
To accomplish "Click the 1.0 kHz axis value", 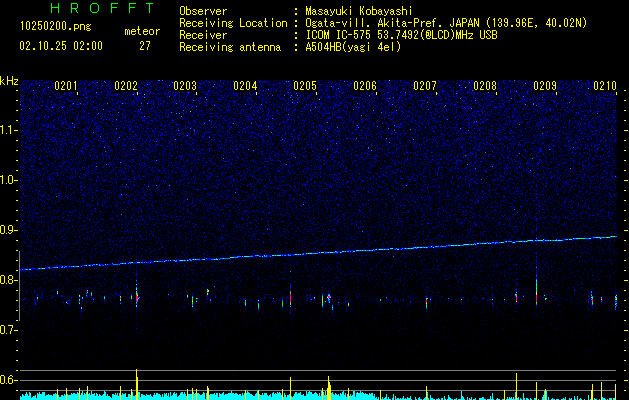I will click(x=9, y=180).
